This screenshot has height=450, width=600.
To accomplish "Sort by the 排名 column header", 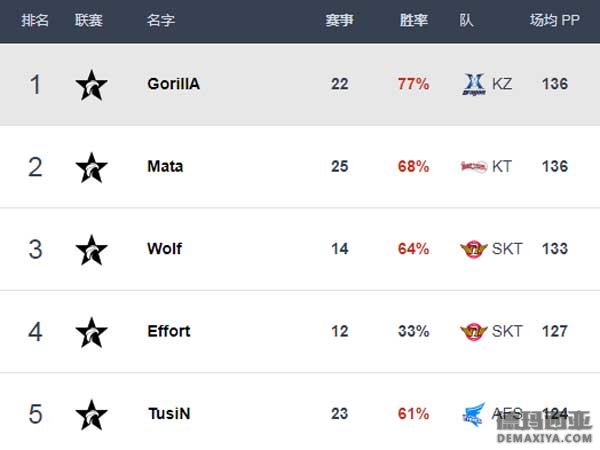I will (35, 20).
